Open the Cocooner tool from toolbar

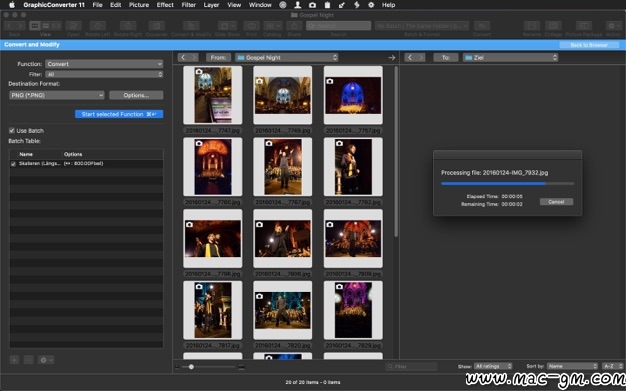click(156, 26)
